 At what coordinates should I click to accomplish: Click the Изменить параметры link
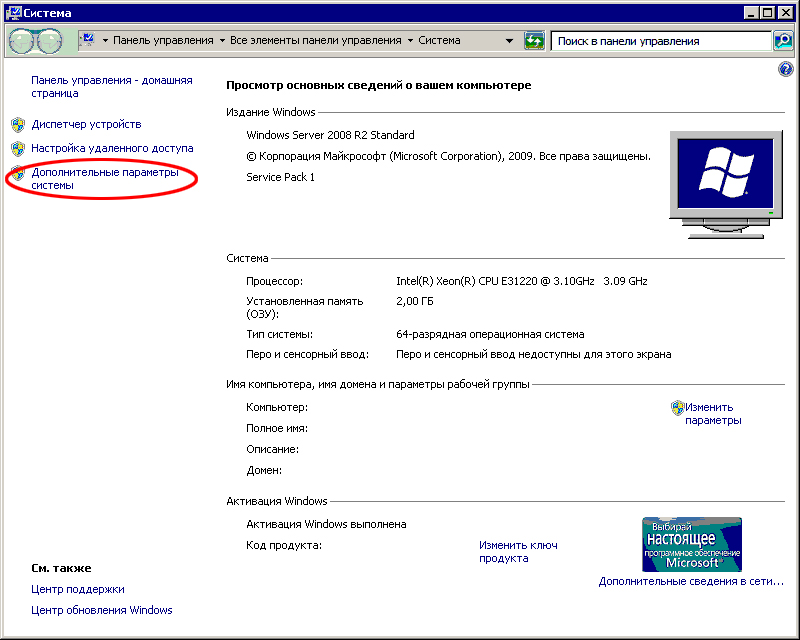(x=713, y=414)
